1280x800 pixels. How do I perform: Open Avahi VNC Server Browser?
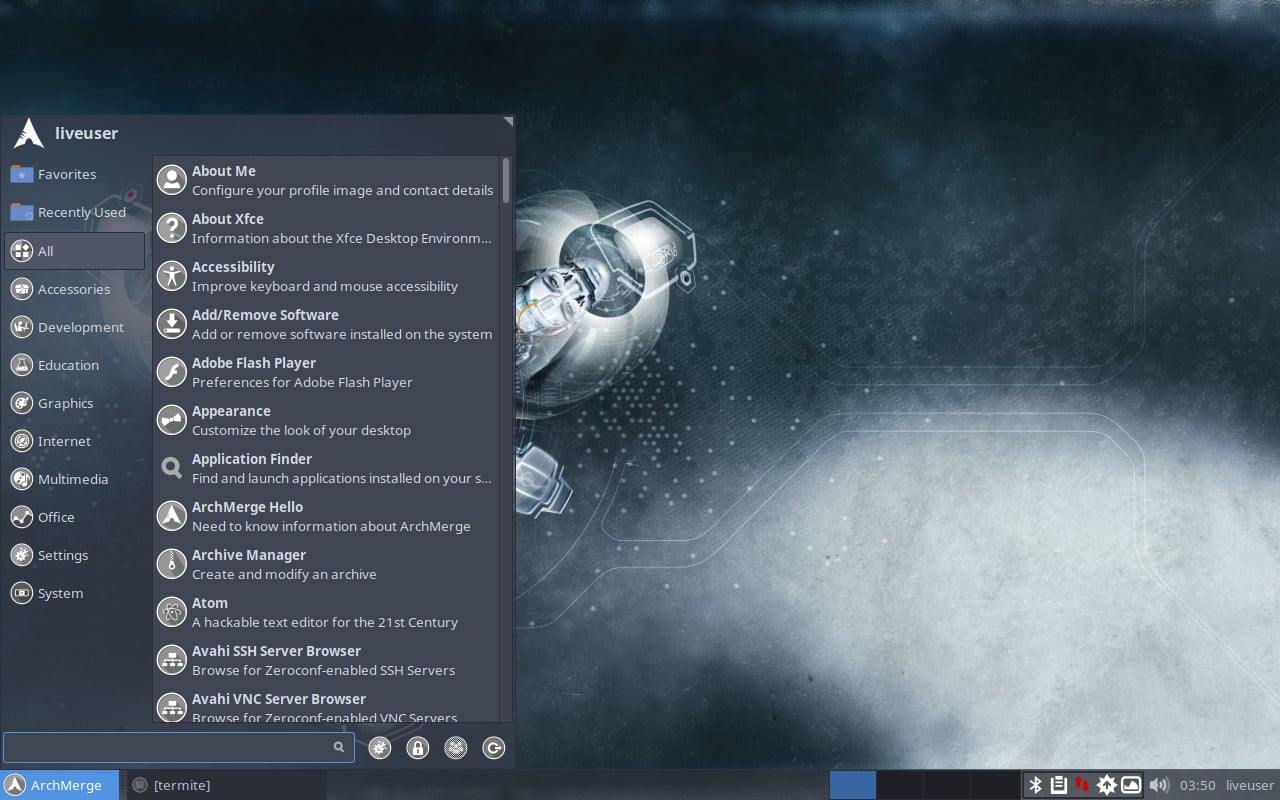pyautogui.click(x=326, y=705)
